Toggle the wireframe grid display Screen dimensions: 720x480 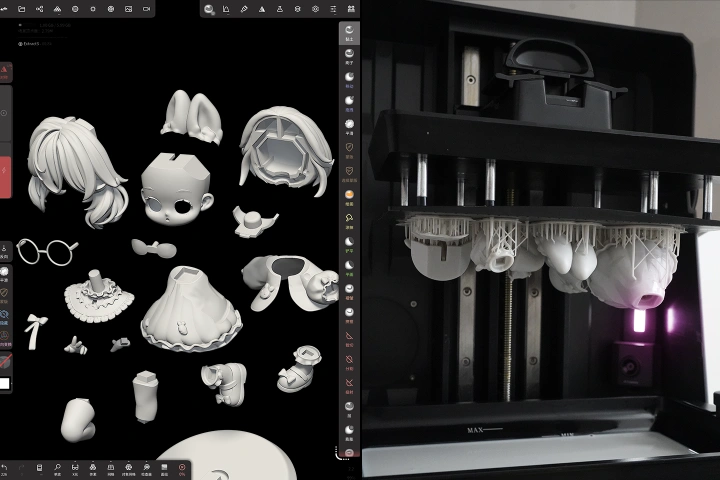tap(111, 469)
